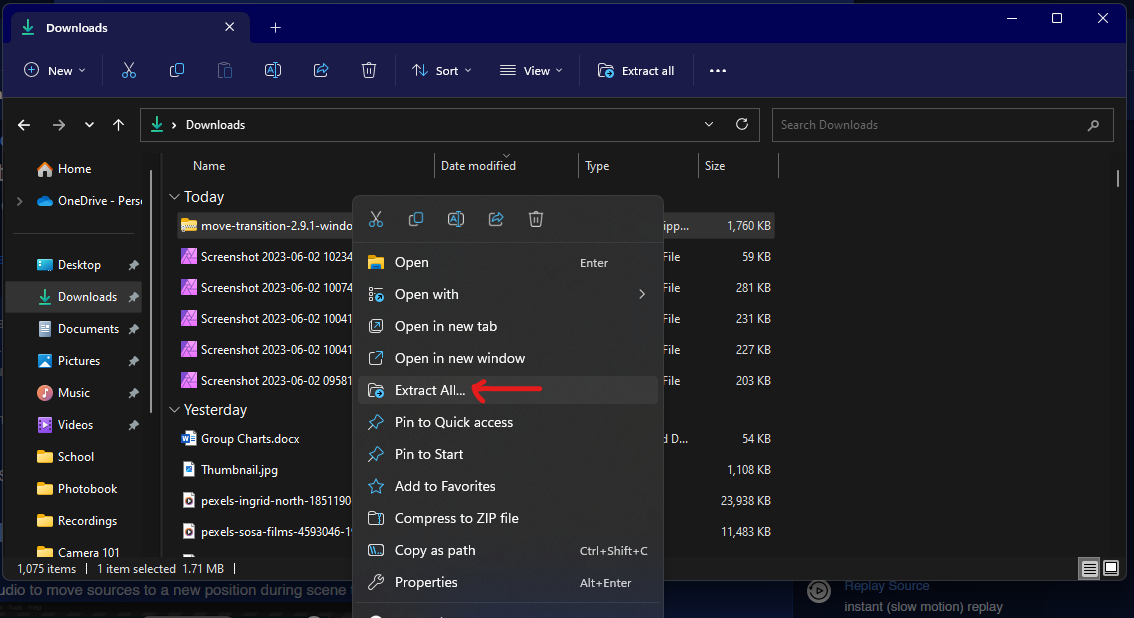Refresh the Downloads folder view
Screen dimensions: 1134x618
(x=741, y=124)
